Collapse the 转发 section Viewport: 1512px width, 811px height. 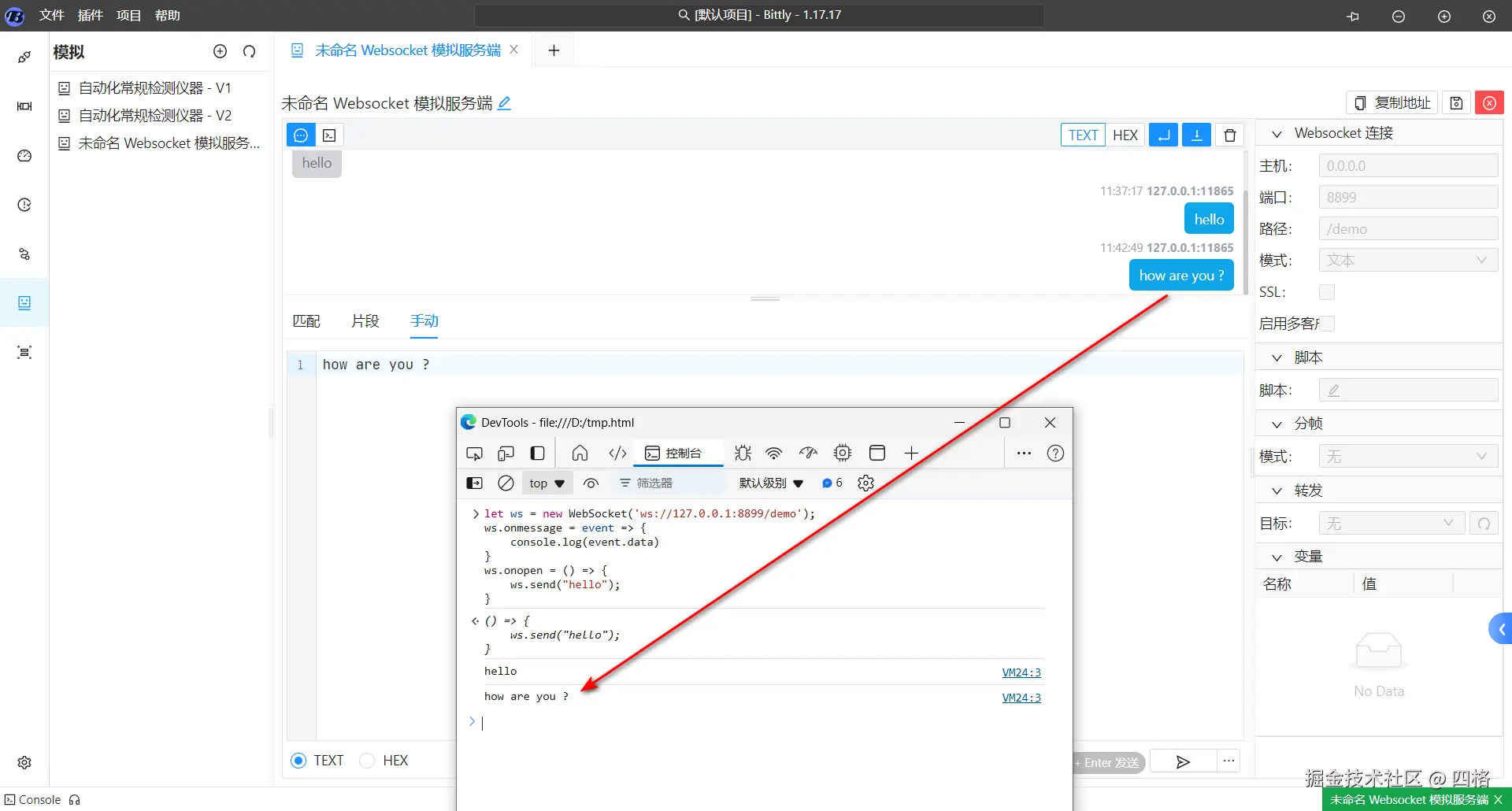pyautogui.click(x=1277, y=491)
